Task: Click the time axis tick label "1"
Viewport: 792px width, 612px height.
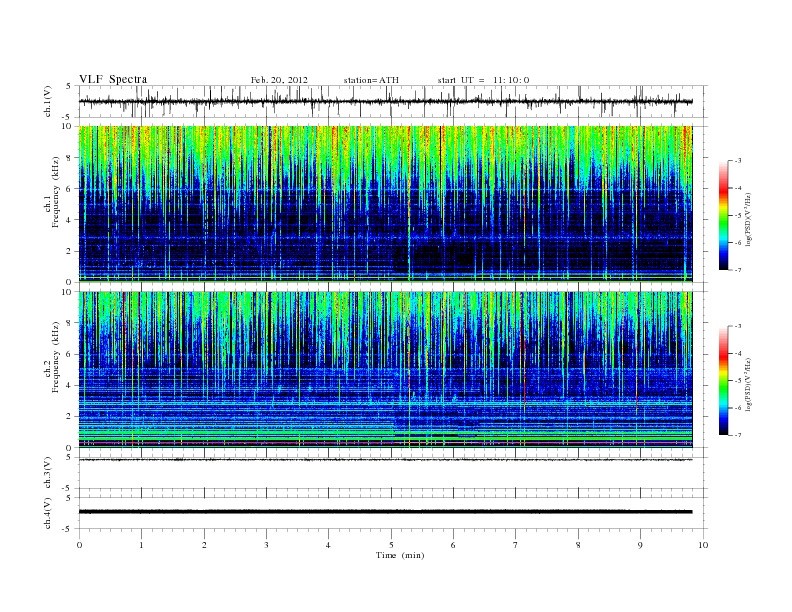Action: coord(142,545)
